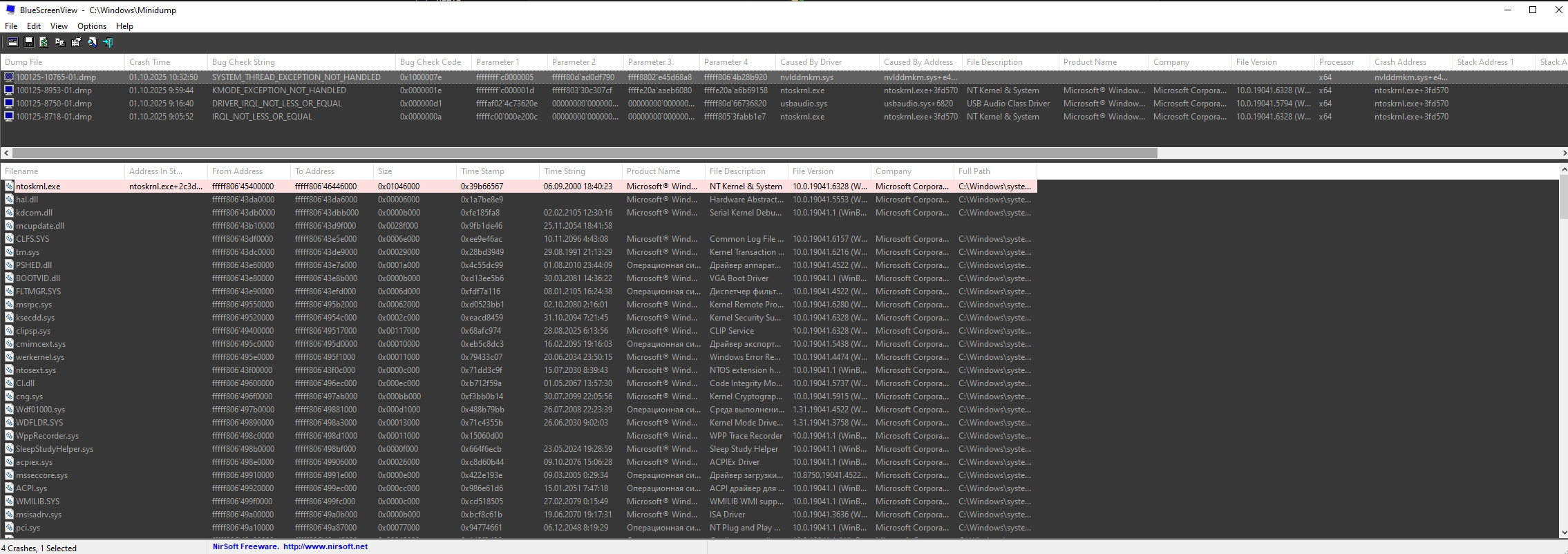Click the Save Selected Items floppy icon

28,42
